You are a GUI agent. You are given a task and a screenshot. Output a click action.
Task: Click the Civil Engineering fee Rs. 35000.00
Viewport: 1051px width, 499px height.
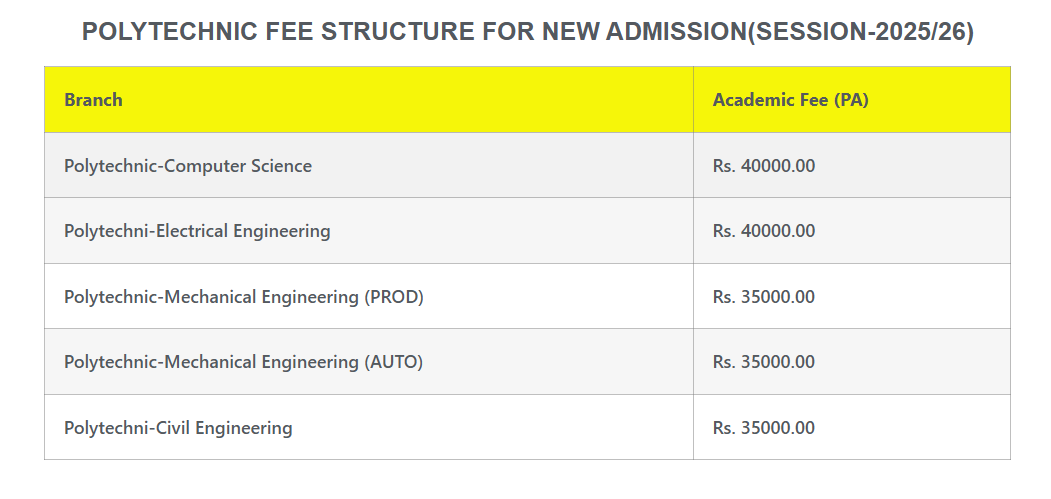764,428
